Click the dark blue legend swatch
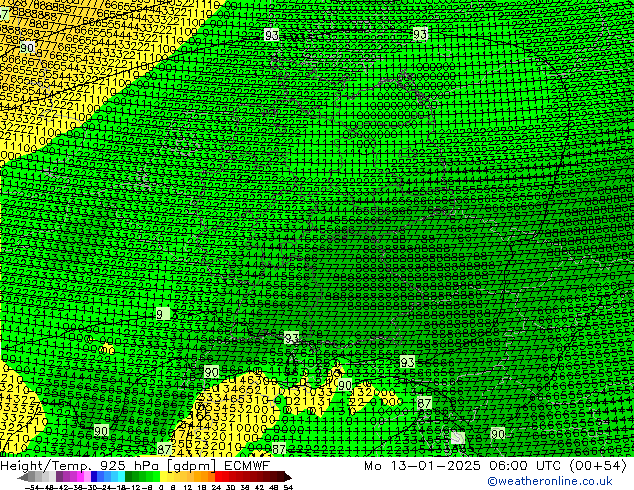634x490 pixels. (x=94, y=477)
